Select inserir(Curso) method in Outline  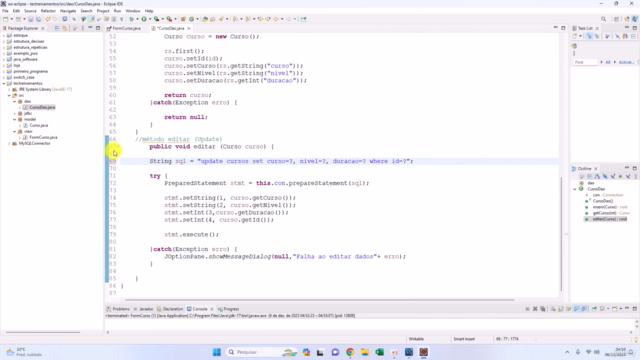(610, 207)
